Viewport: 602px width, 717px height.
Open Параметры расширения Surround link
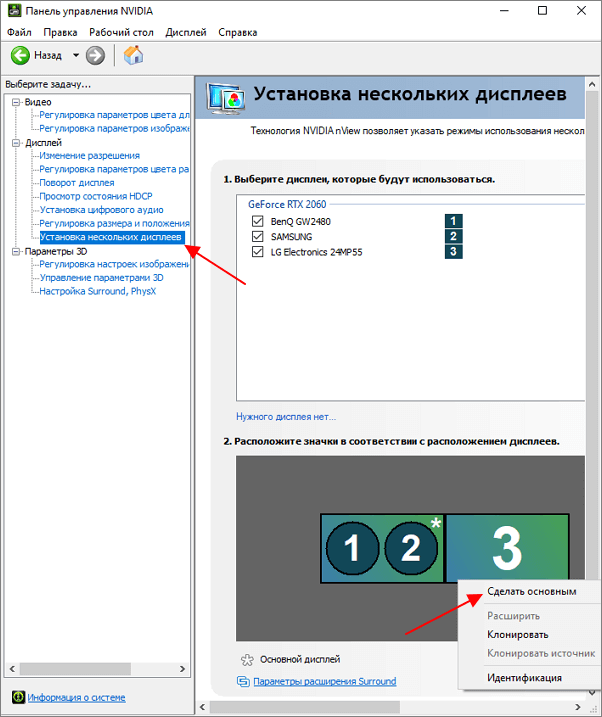tap(325, 681)
